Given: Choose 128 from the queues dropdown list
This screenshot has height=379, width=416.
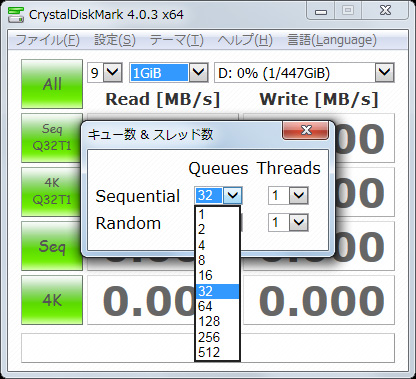Looking at the screenshot, I should [x=217, y=322].
